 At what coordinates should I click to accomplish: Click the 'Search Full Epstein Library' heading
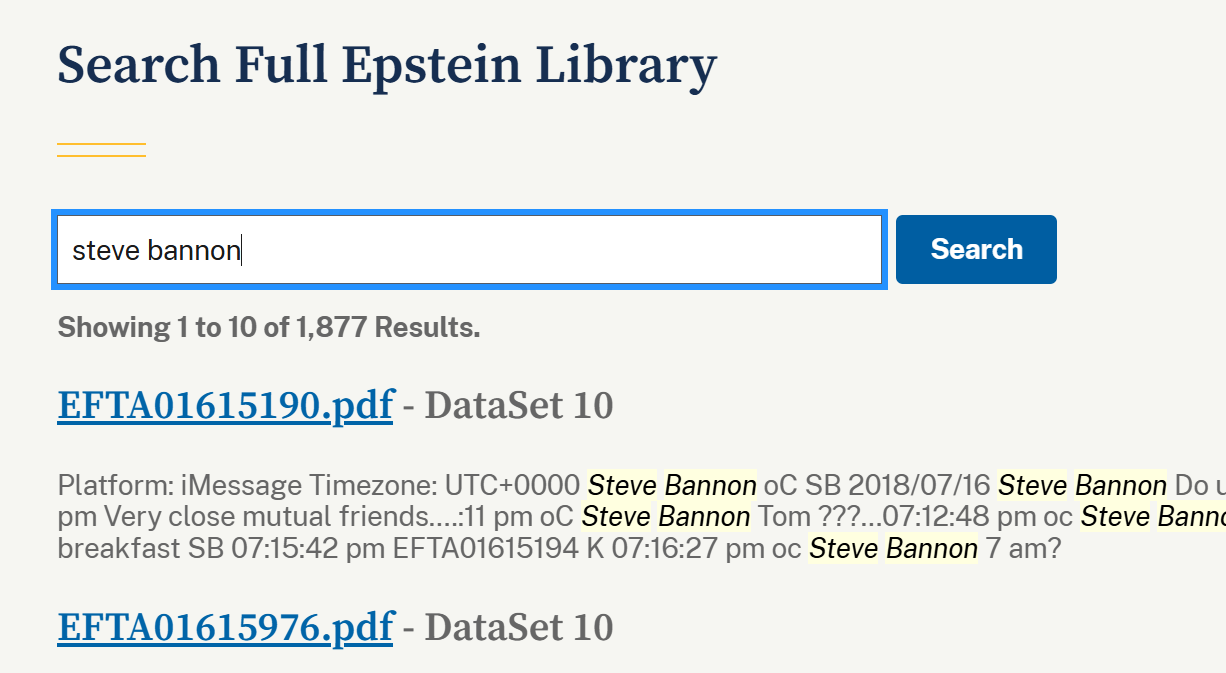(387, 65)
